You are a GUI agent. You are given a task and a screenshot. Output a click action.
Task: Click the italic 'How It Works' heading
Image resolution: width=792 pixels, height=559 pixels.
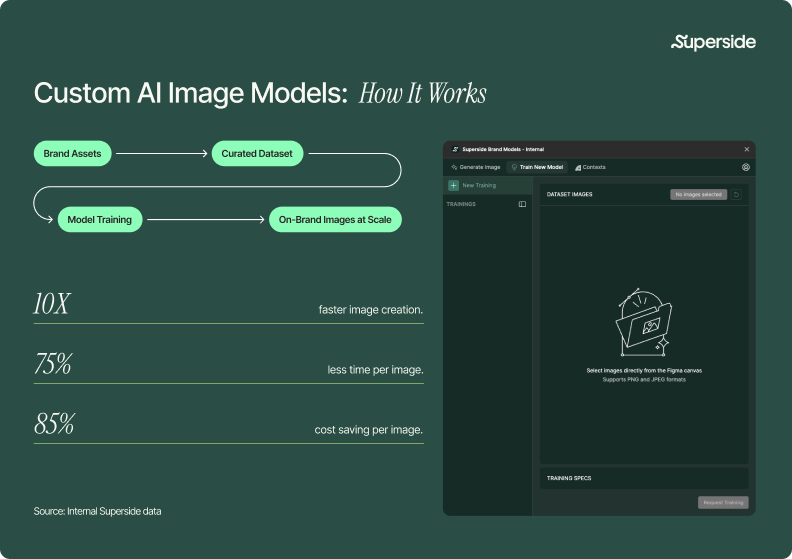422,93
